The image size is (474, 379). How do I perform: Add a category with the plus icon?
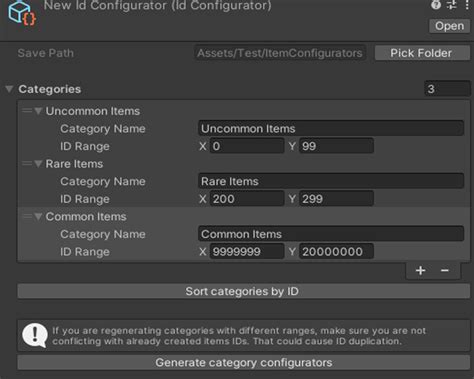[421, 270]
